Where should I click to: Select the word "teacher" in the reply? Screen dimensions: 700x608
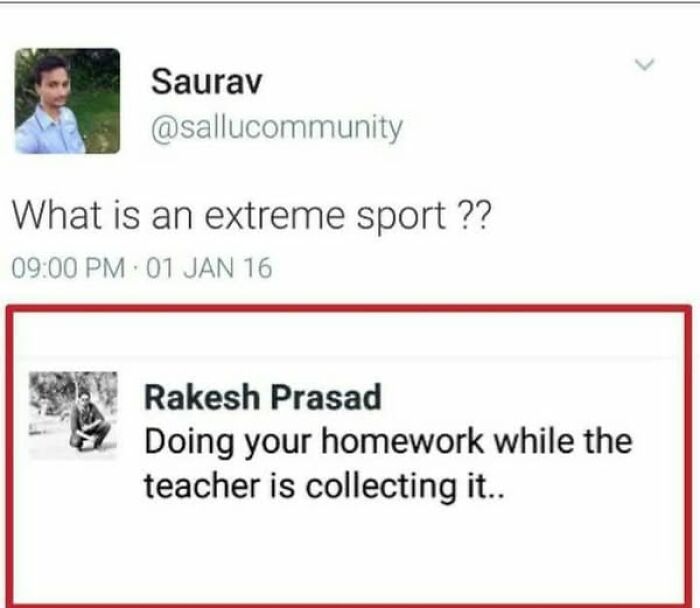pos(202,485)
